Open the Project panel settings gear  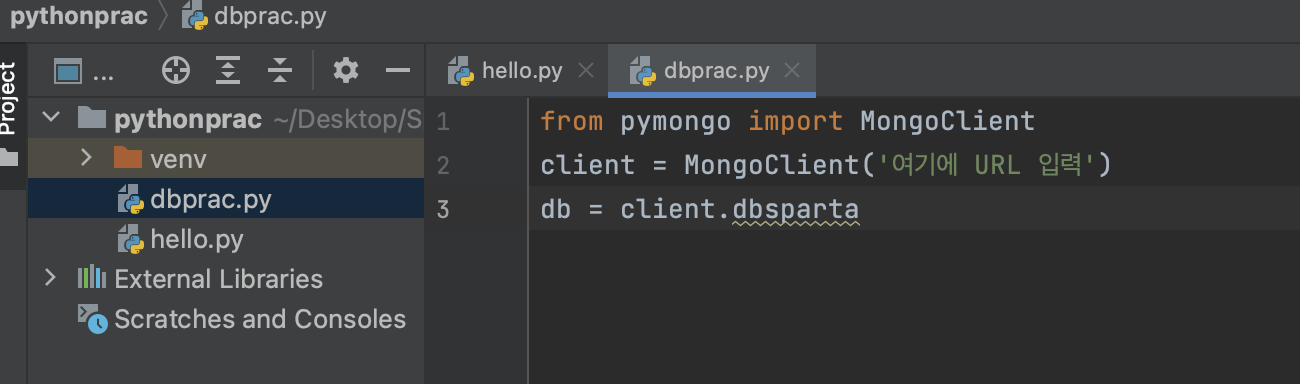coord(346,70)
